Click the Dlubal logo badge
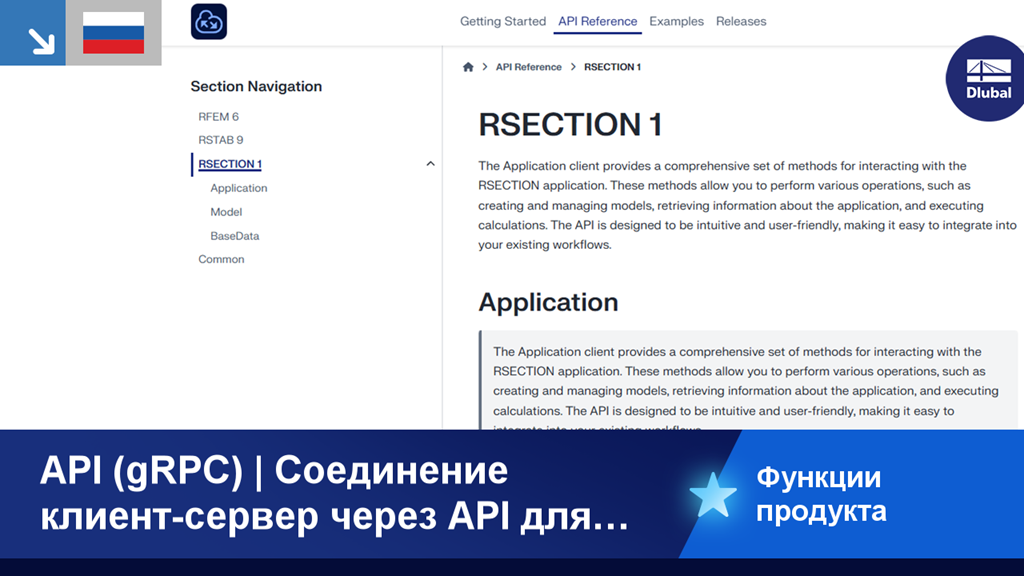Viewport: 1024px width, 576px height. (x=986, y=78)
